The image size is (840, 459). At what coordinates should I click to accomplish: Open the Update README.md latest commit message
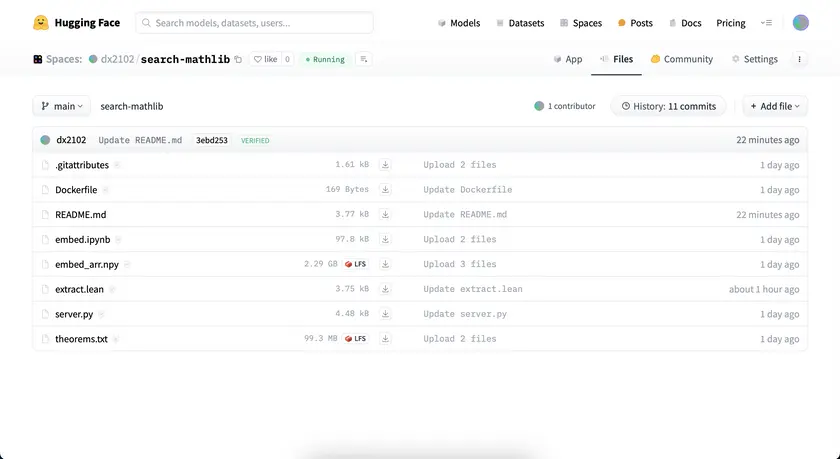(140, 140)
